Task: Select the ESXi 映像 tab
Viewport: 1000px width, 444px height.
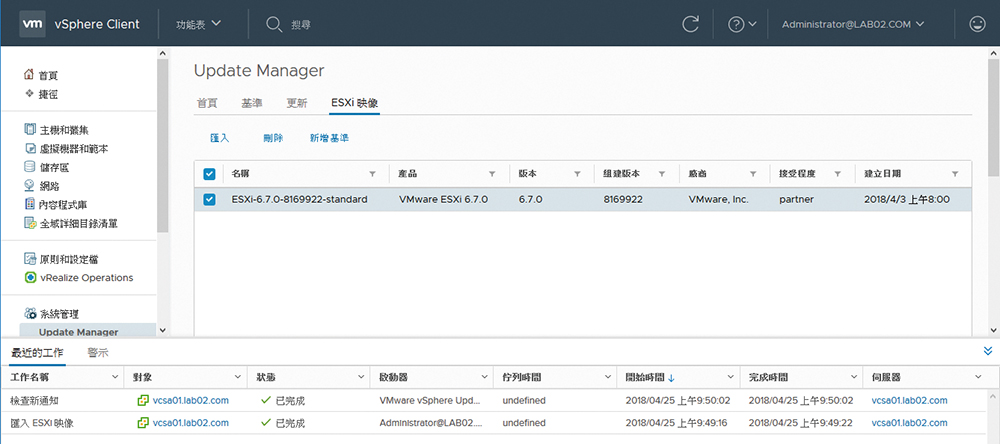Action: pyautogui.click(x=355, y=103)
